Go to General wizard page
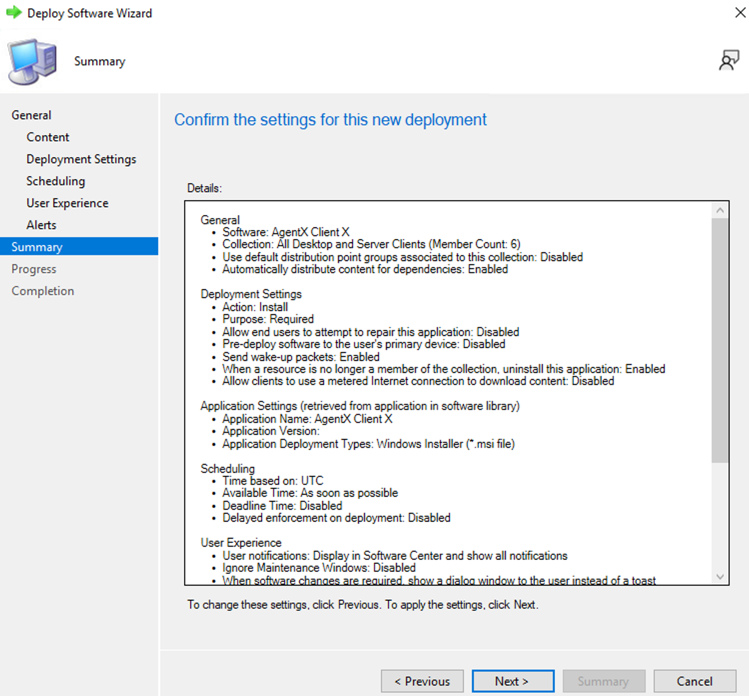The height and width of the screenshot is (696, 749). coord(32,115)
